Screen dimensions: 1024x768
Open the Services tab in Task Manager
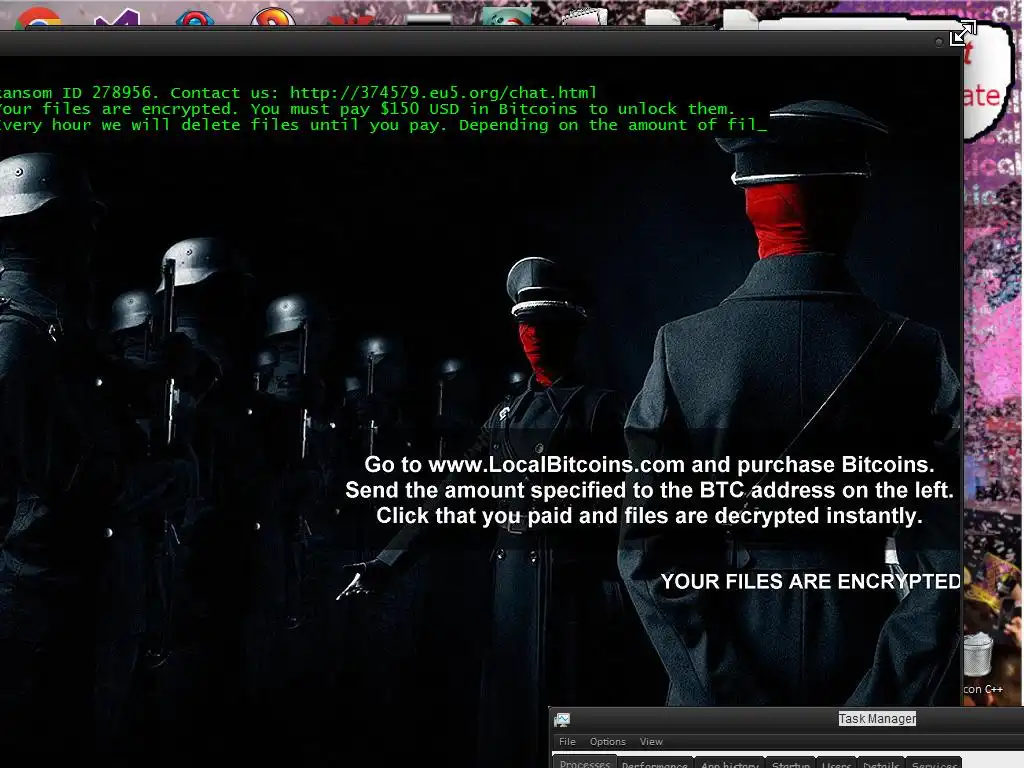934,763
